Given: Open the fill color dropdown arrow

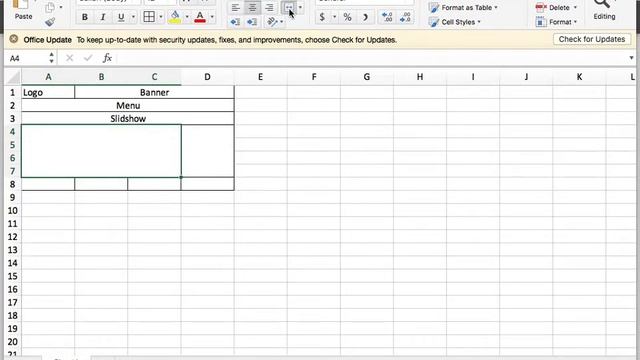Looking at the screenshot, I should click(x=187, y=17).
